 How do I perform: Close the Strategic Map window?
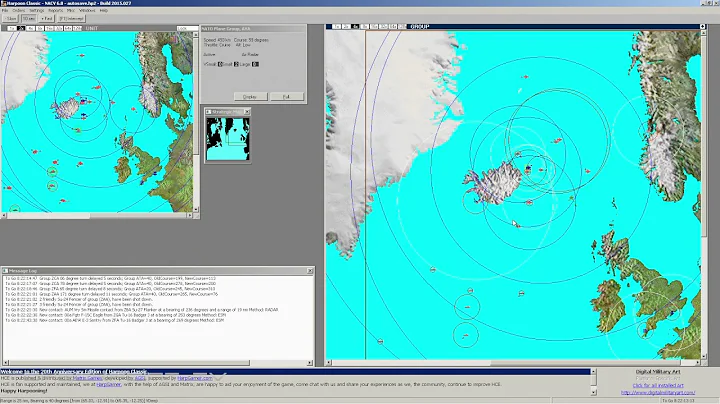click(x=247, y=112)
